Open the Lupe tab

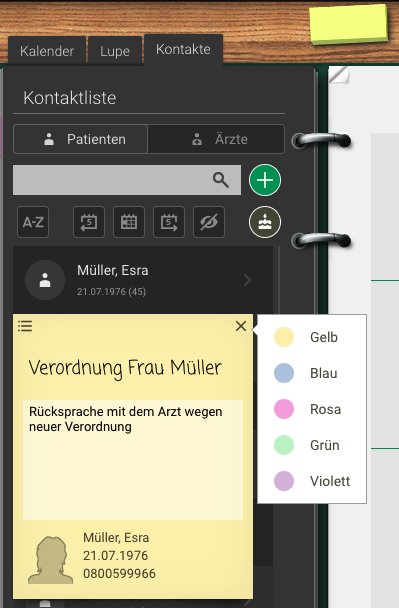[x=115, y=51]
